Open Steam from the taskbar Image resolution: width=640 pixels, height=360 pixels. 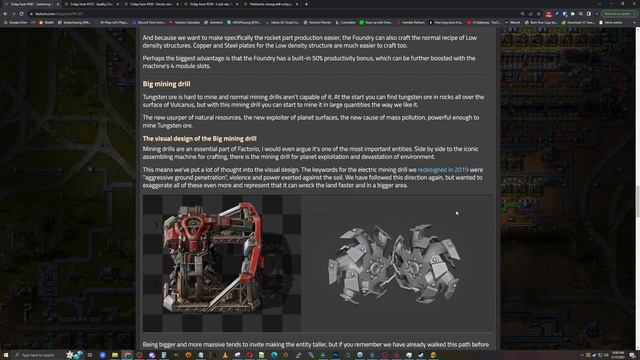click(x=421, y=355)
